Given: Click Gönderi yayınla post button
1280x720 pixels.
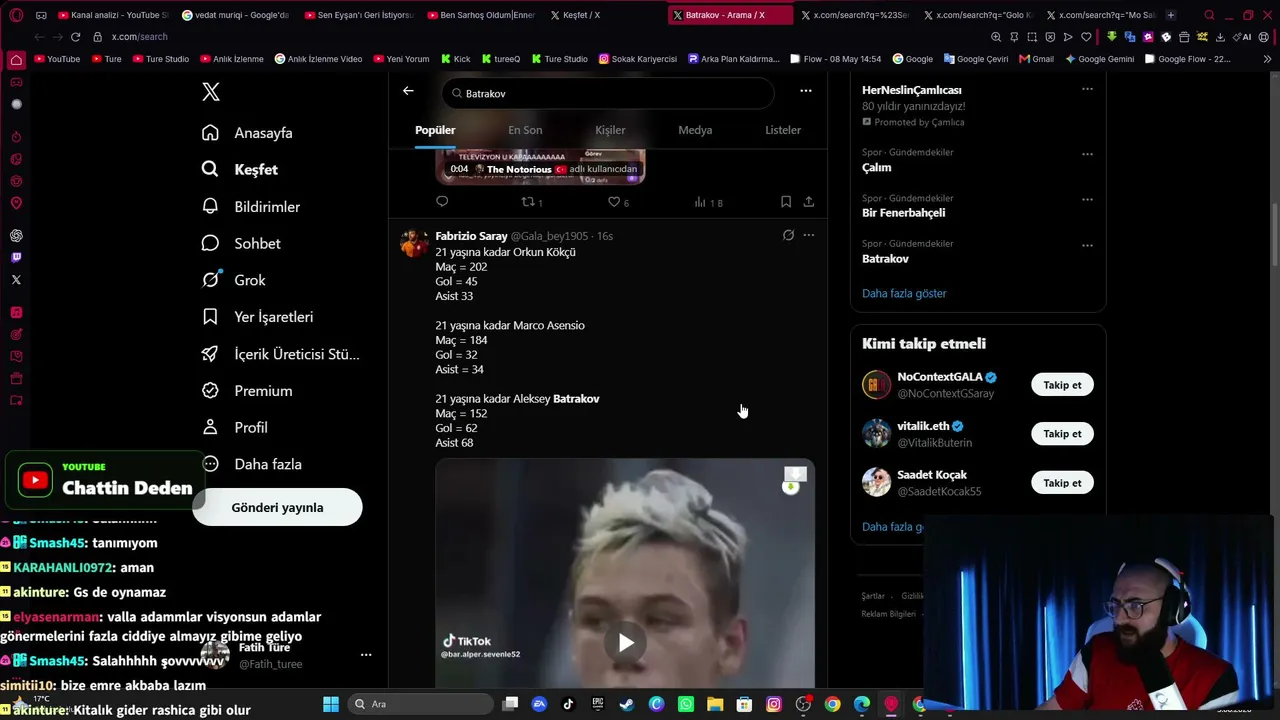Looking at the screenshot, I should [277, 507].
